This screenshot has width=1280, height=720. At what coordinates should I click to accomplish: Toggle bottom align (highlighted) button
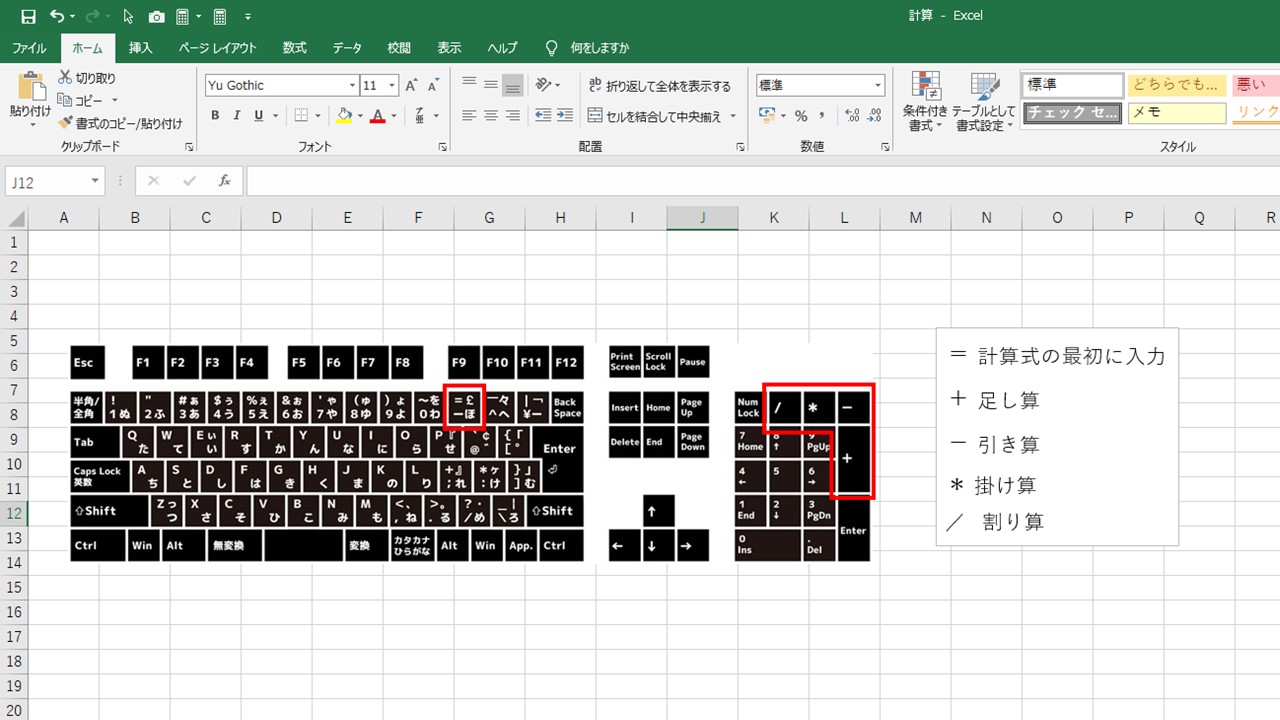coord(512,85)
